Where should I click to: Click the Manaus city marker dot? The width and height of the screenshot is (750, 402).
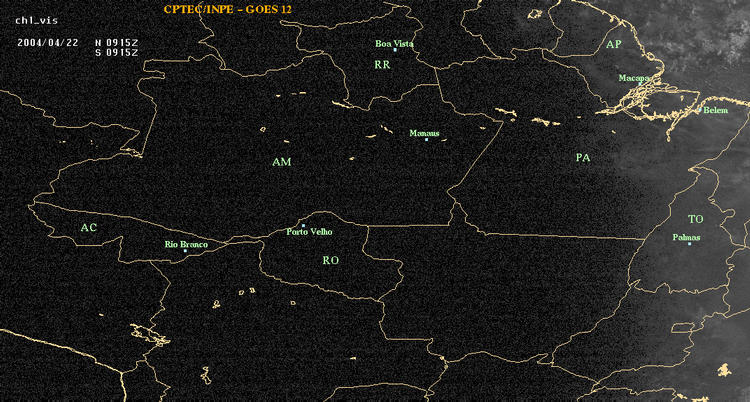426,139
